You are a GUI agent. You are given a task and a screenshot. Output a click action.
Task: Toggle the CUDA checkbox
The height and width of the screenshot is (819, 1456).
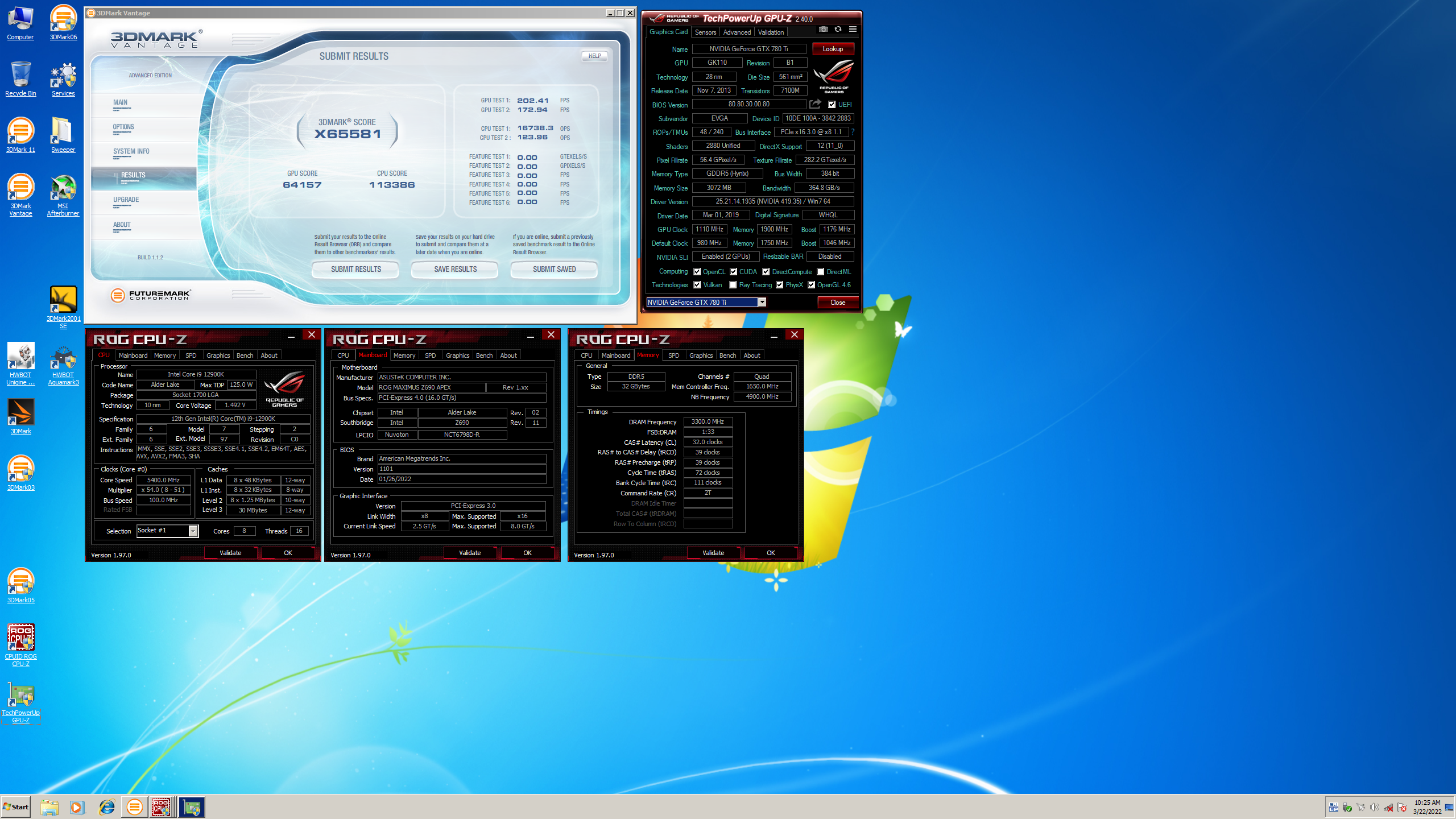click(734, 272)
